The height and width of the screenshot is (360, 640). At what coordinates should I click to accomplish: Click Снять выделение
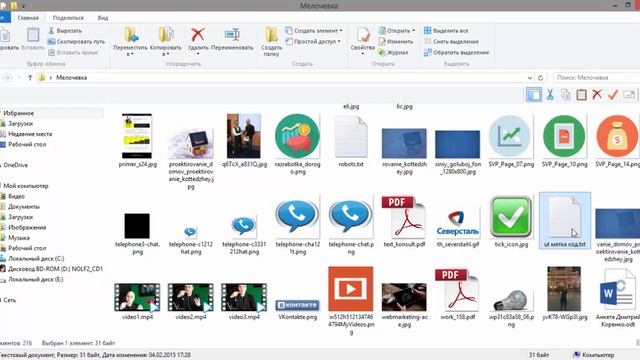[451, 42]
